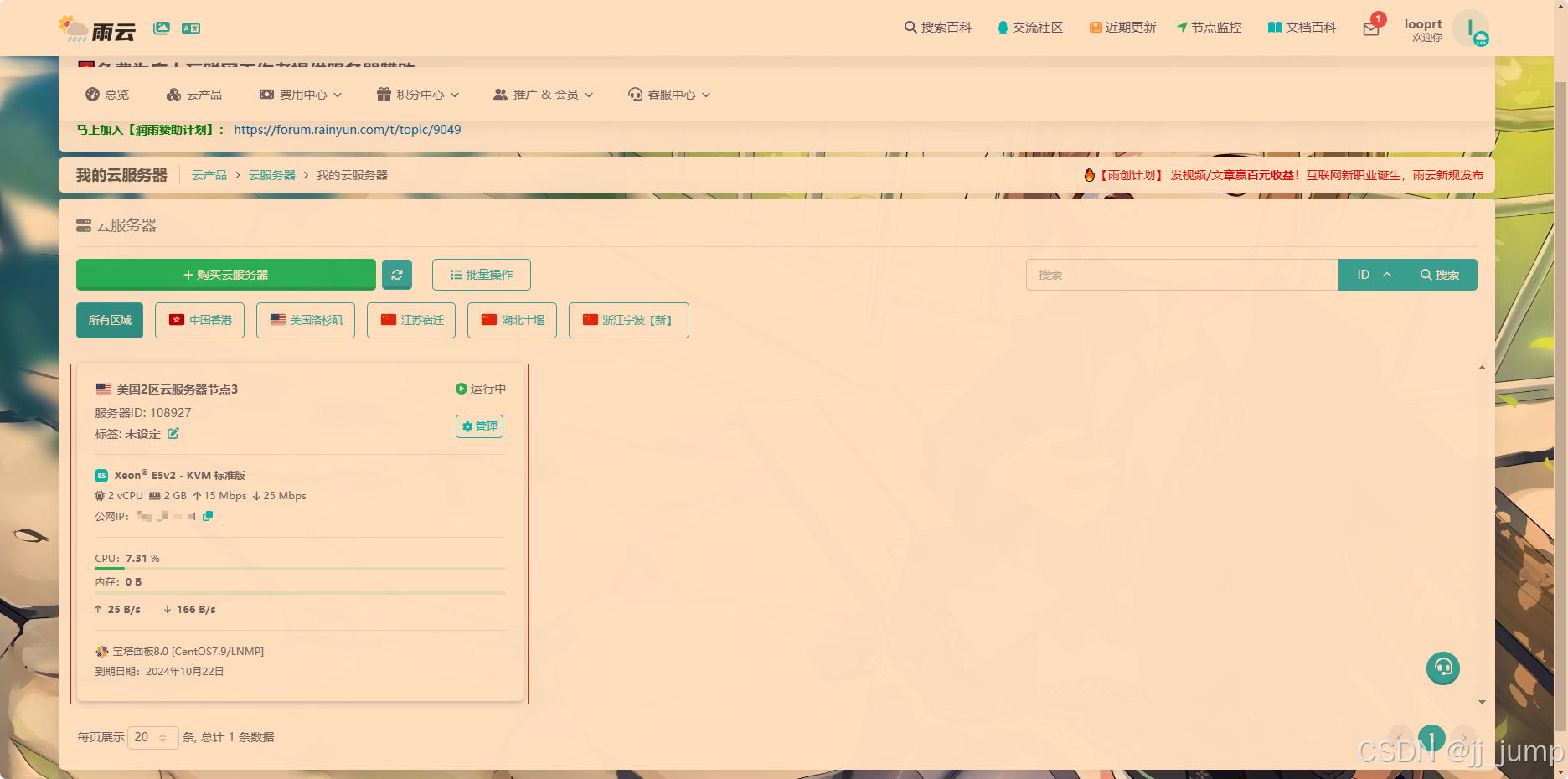
Task: Expand the 费用中心 dropdown
Action: (x=300, y=95)
